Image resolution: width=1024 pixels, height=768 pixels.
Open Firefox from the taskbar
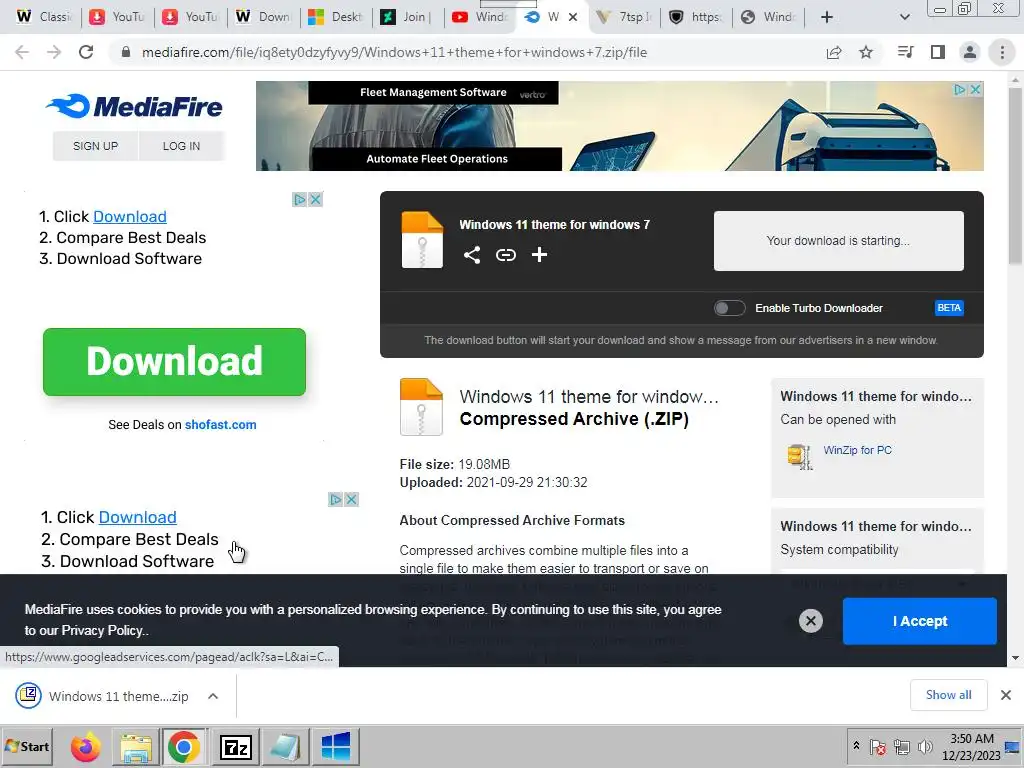86,747
